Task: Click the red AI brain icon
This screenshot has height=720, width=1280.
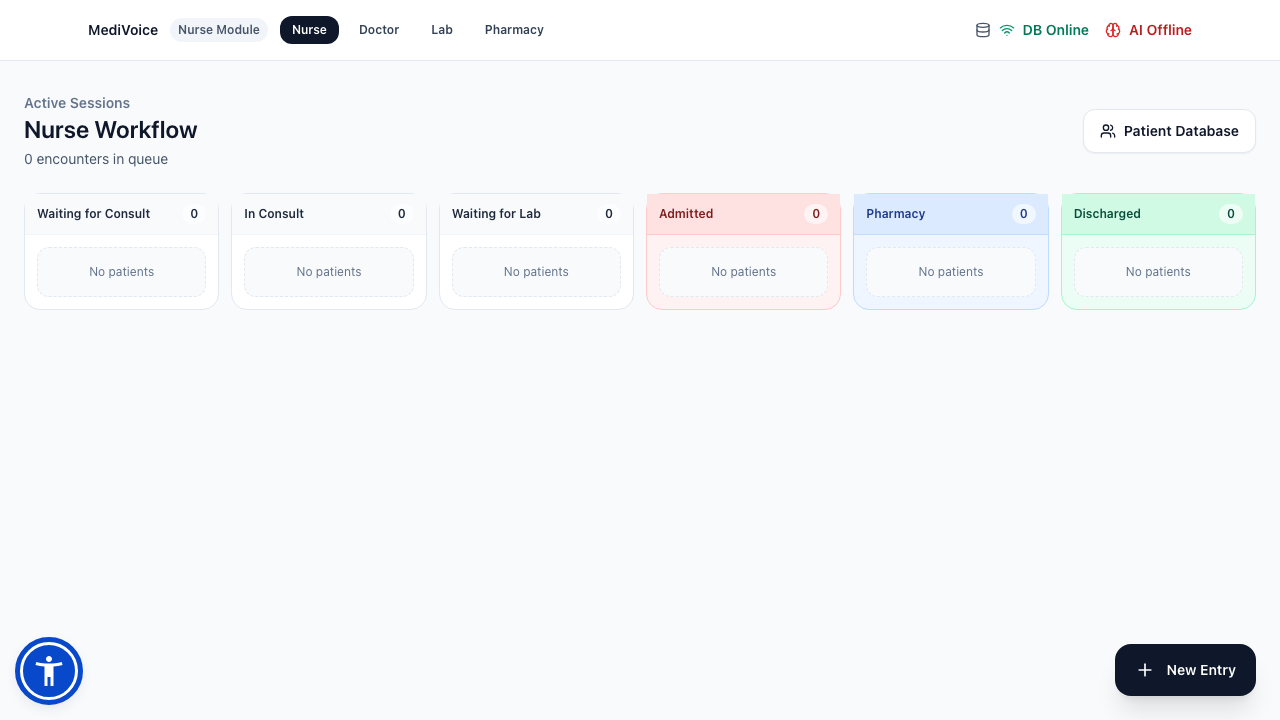Action: click(1113, 30)
